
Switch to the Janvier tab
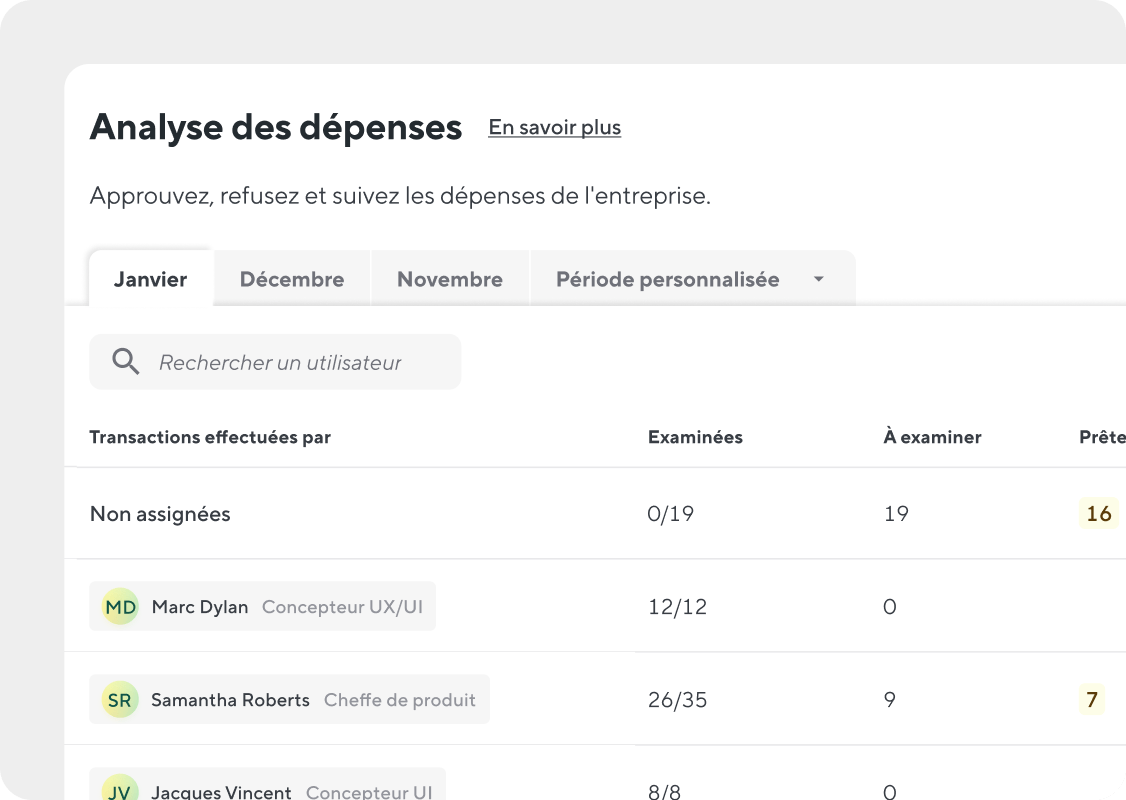151,279
